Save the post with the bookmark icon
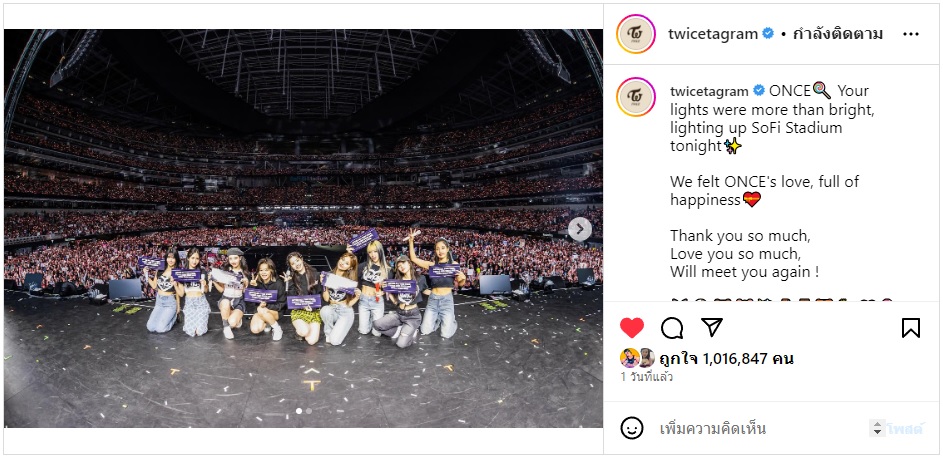The width and height of the screenshot is (943, 459). 911,328
